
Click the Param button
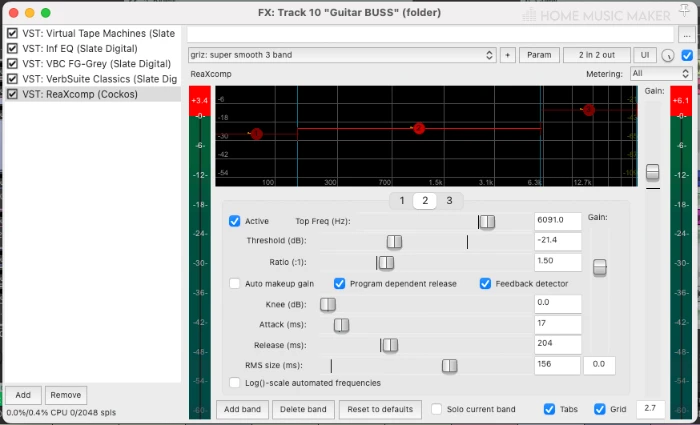tap(539, 55)
